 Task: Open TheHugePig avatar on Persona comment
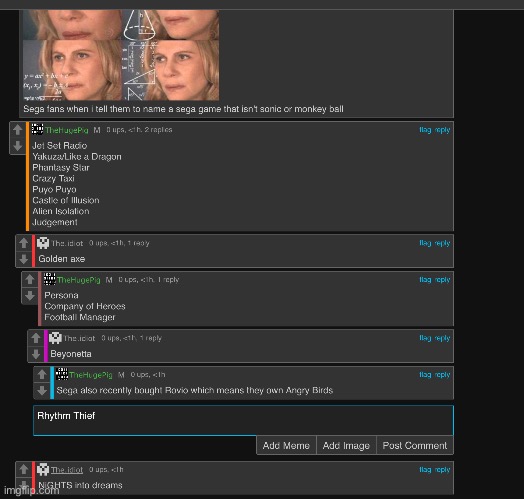(x=49, y=279)
